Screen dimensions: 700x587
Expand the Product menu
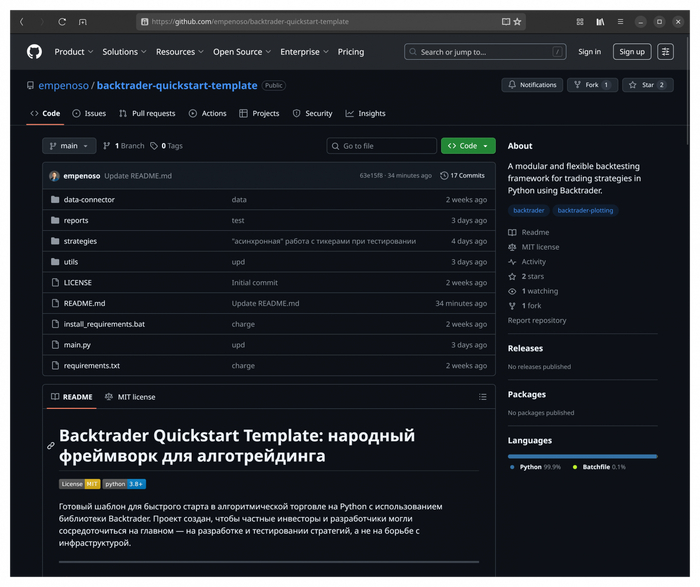pyautogui.click(x=74, y=52)
